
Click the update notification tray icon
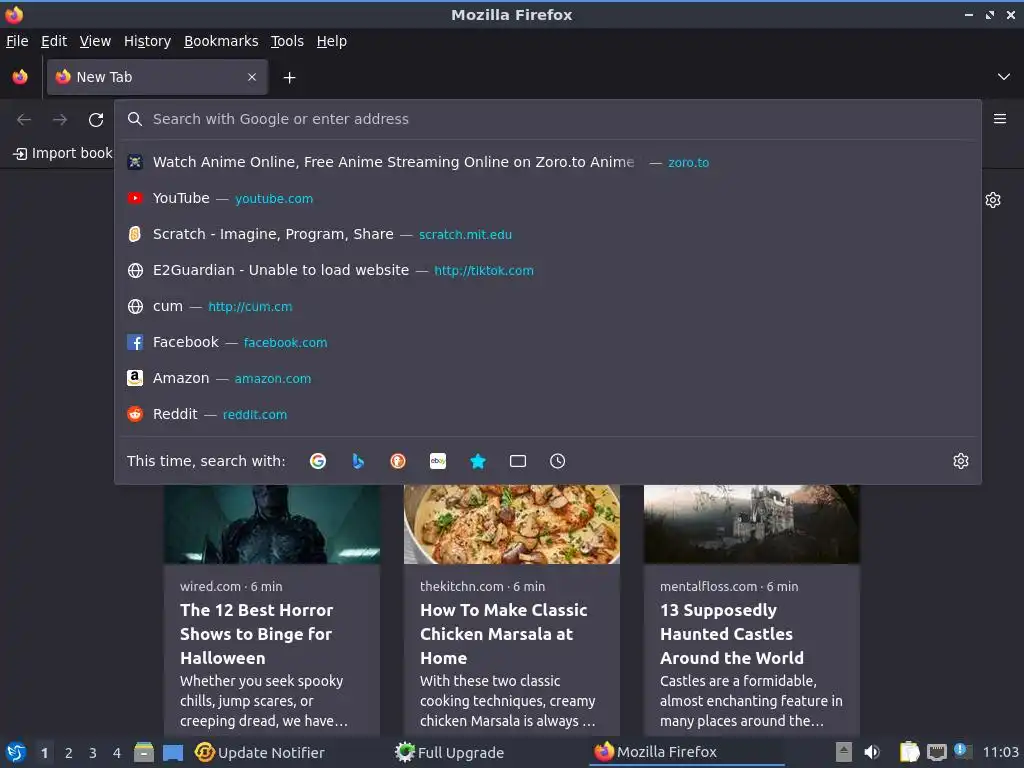(x=962, y=751)
